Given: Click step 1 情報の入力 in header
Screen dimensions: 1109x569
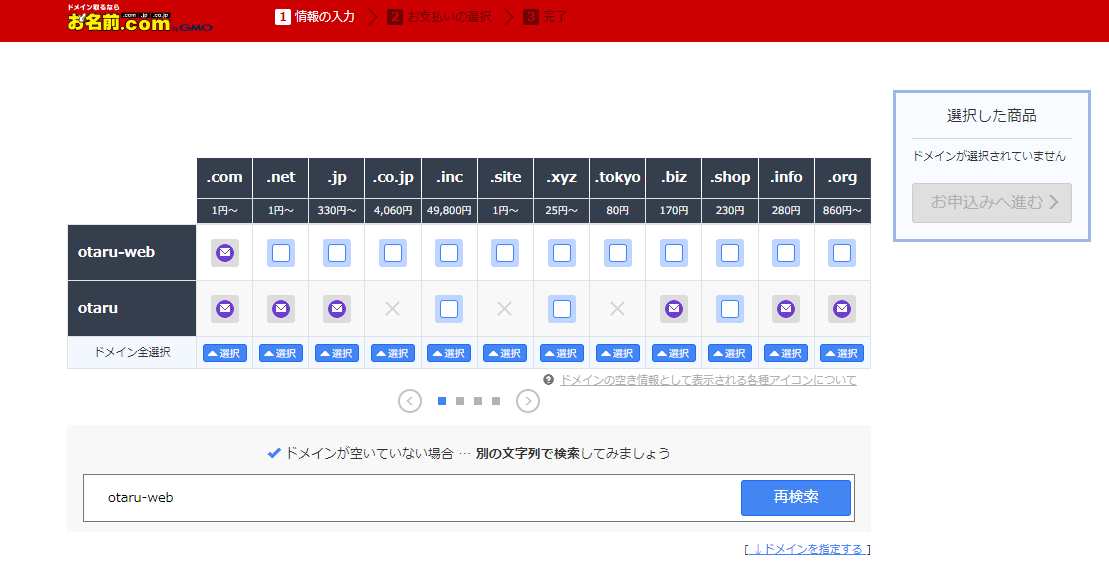Looking at the screenshot, I should tap(315, 17).
